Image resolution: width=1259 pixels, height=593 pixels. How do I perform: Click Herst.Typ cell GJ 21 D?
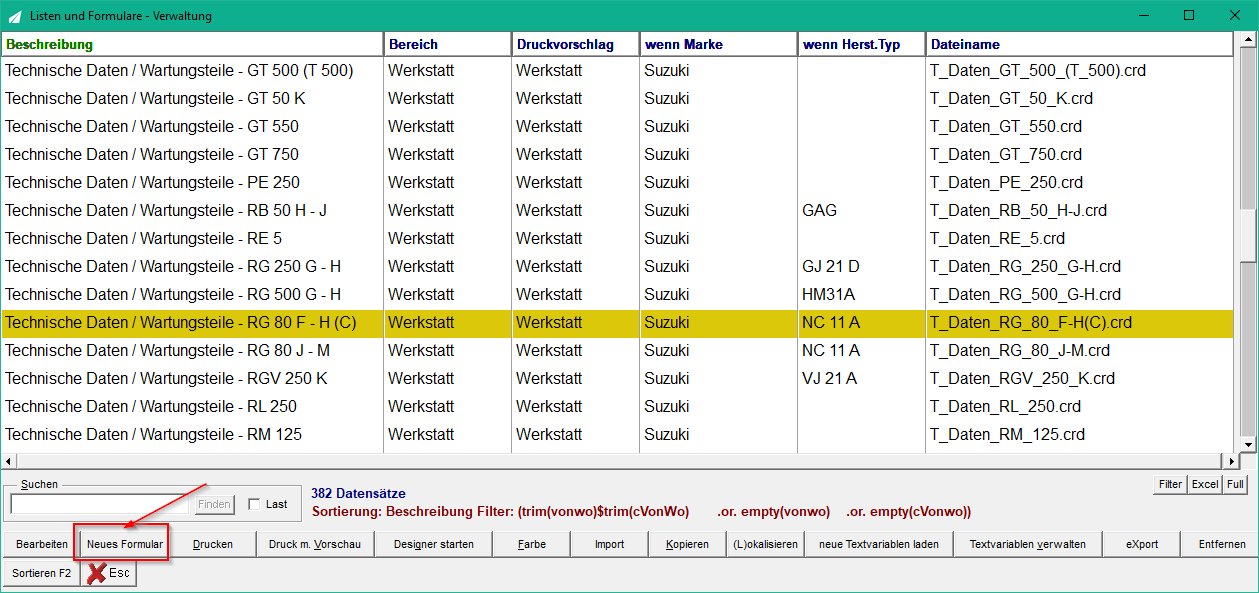[x=830, y=266]
